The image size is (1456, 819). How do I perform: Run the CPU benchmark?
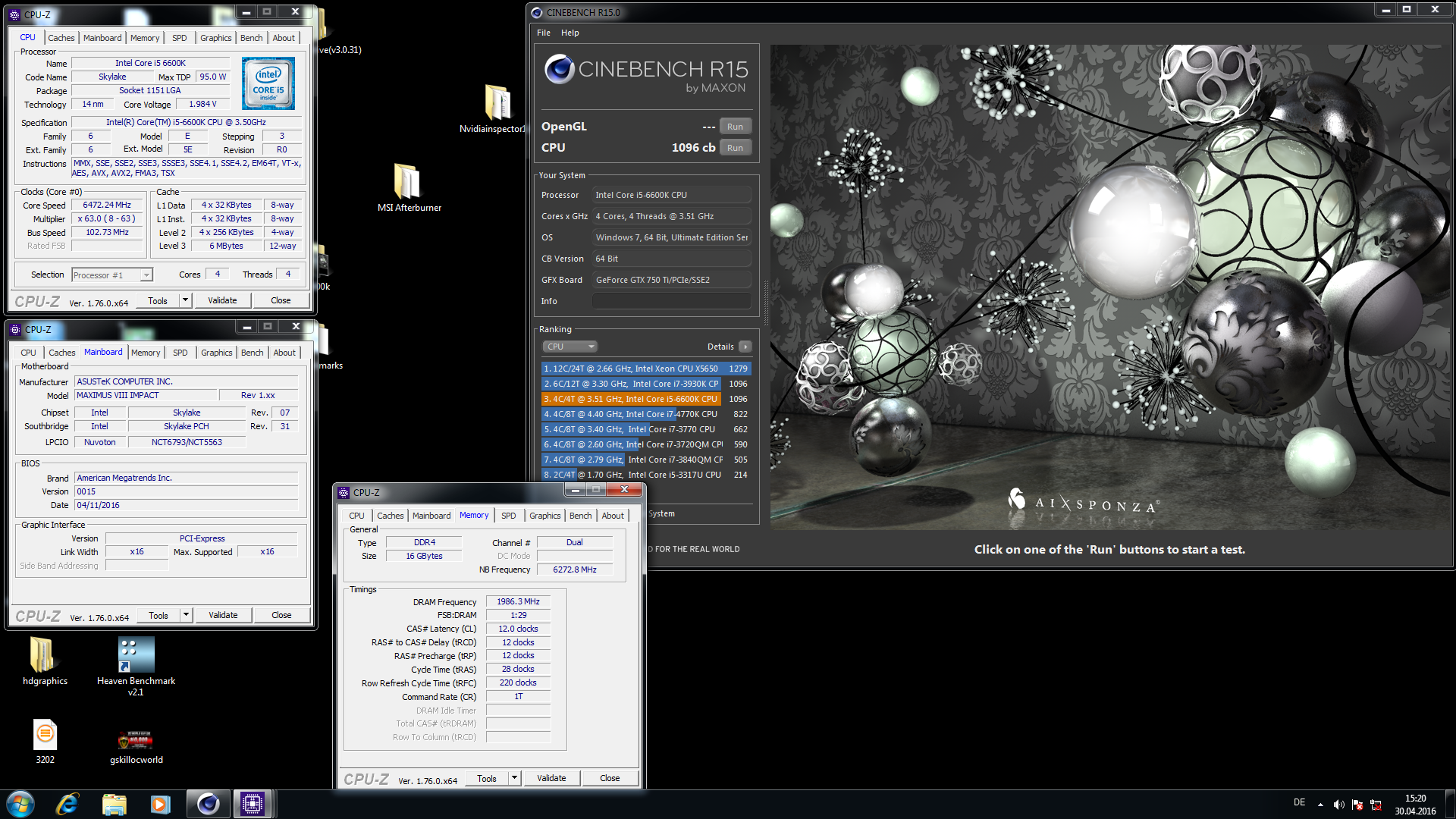(x=735, y=148)
